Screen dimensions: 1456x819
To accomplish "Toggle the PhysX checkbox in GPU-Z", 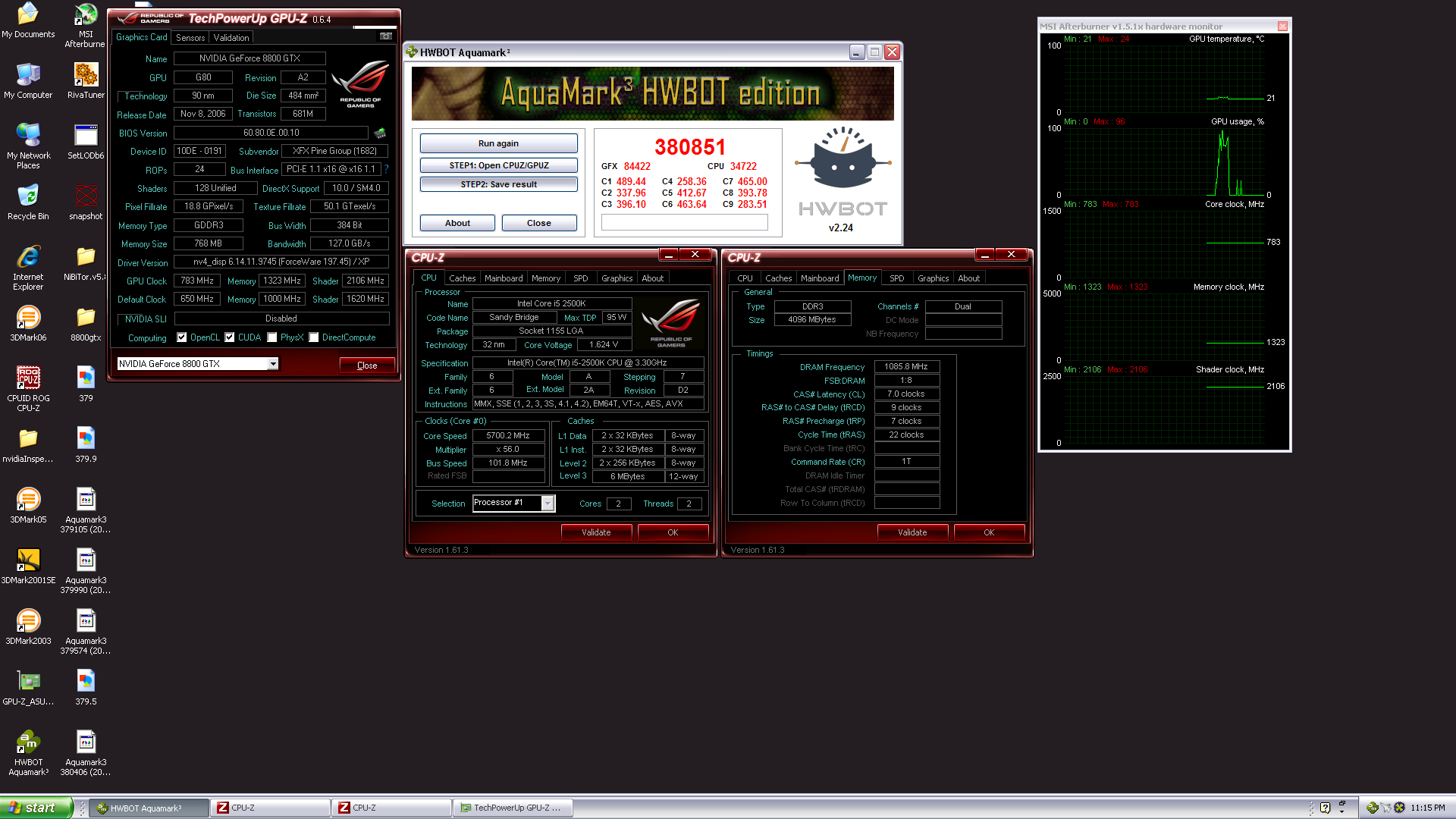I will [272, 337].
